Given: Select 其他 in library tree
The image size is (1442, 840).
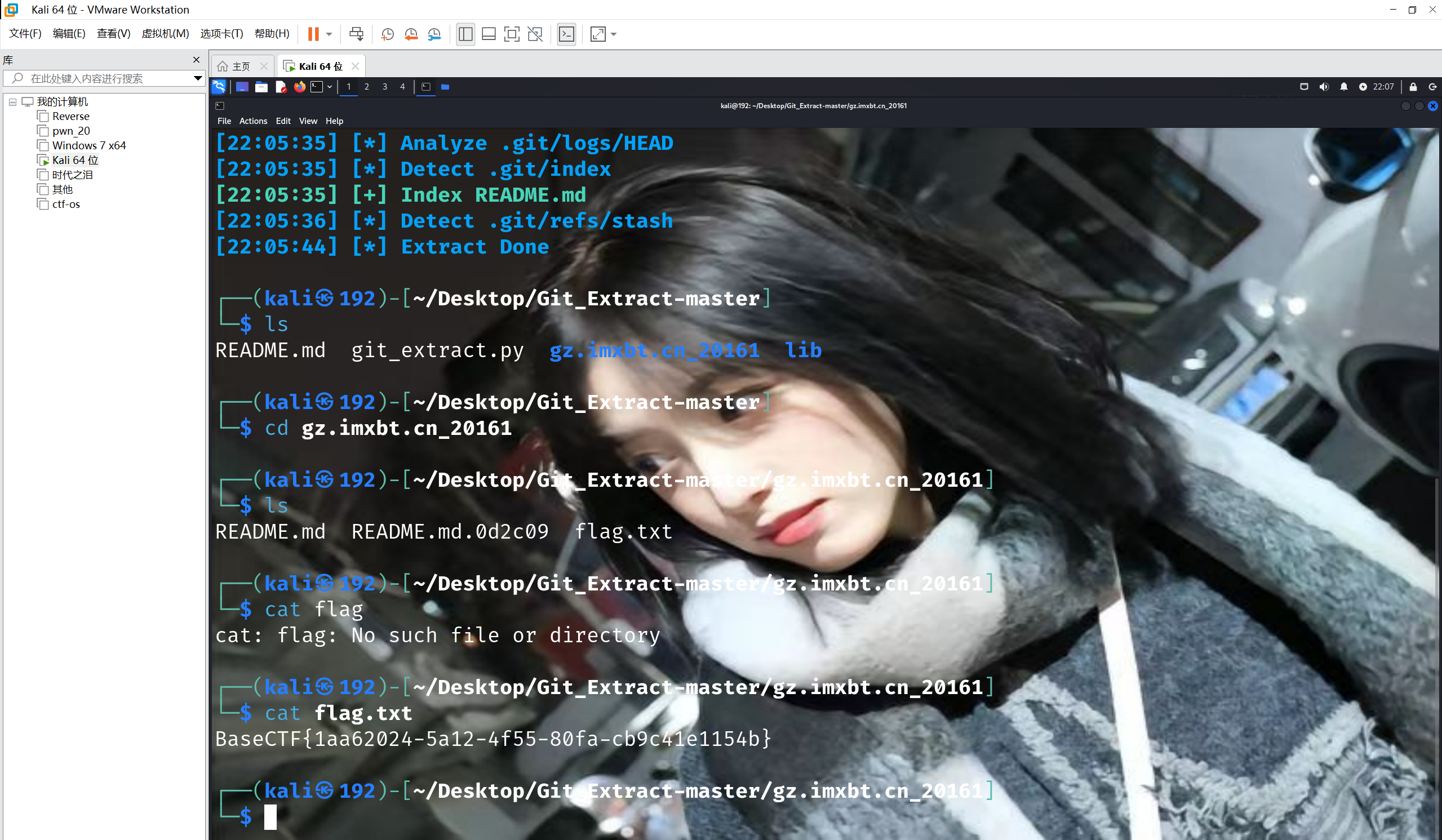Looking at the screenshot, I should [63, 189].
